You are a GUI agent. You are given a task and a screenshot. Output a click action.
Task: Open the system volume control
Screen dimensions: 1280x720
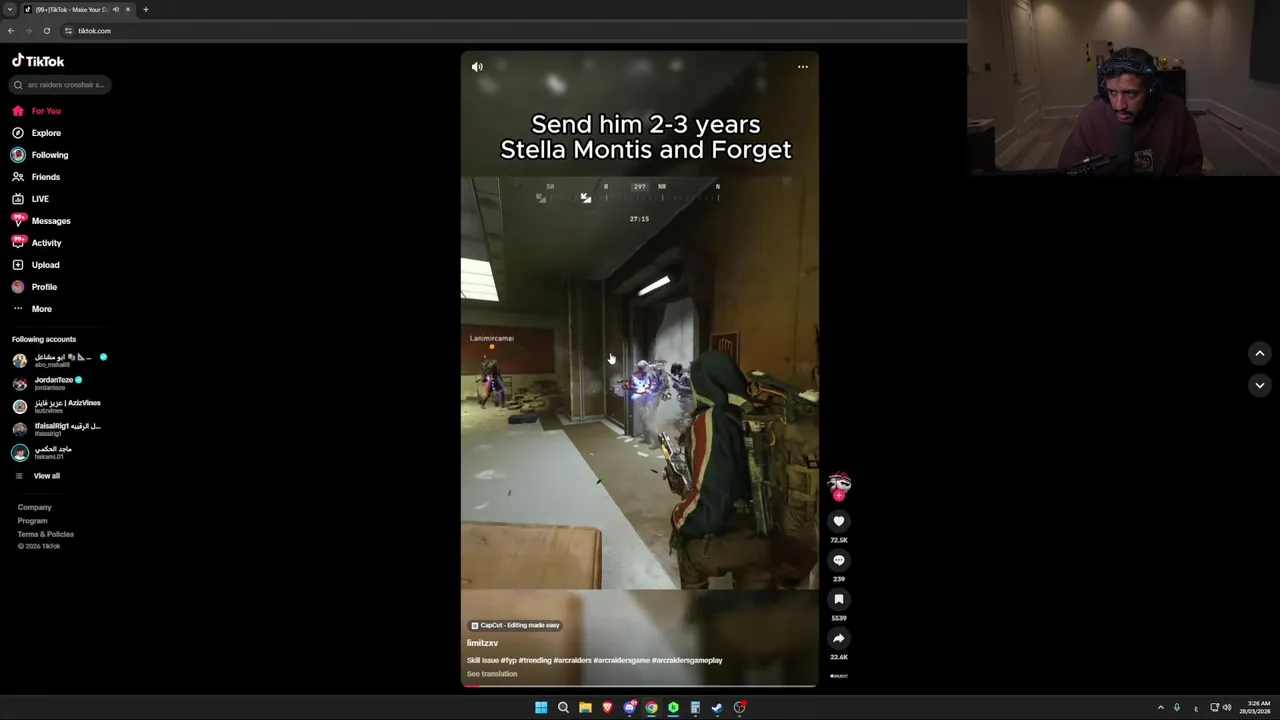1227,708
